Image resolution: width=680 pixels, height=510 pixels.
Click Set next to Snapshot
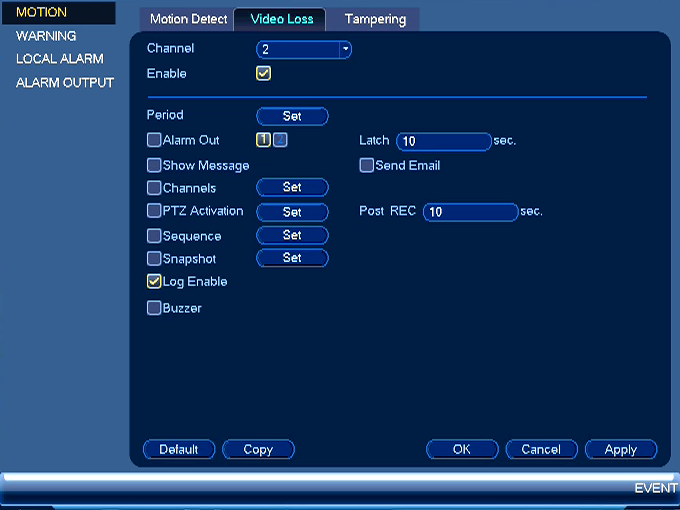292,258
